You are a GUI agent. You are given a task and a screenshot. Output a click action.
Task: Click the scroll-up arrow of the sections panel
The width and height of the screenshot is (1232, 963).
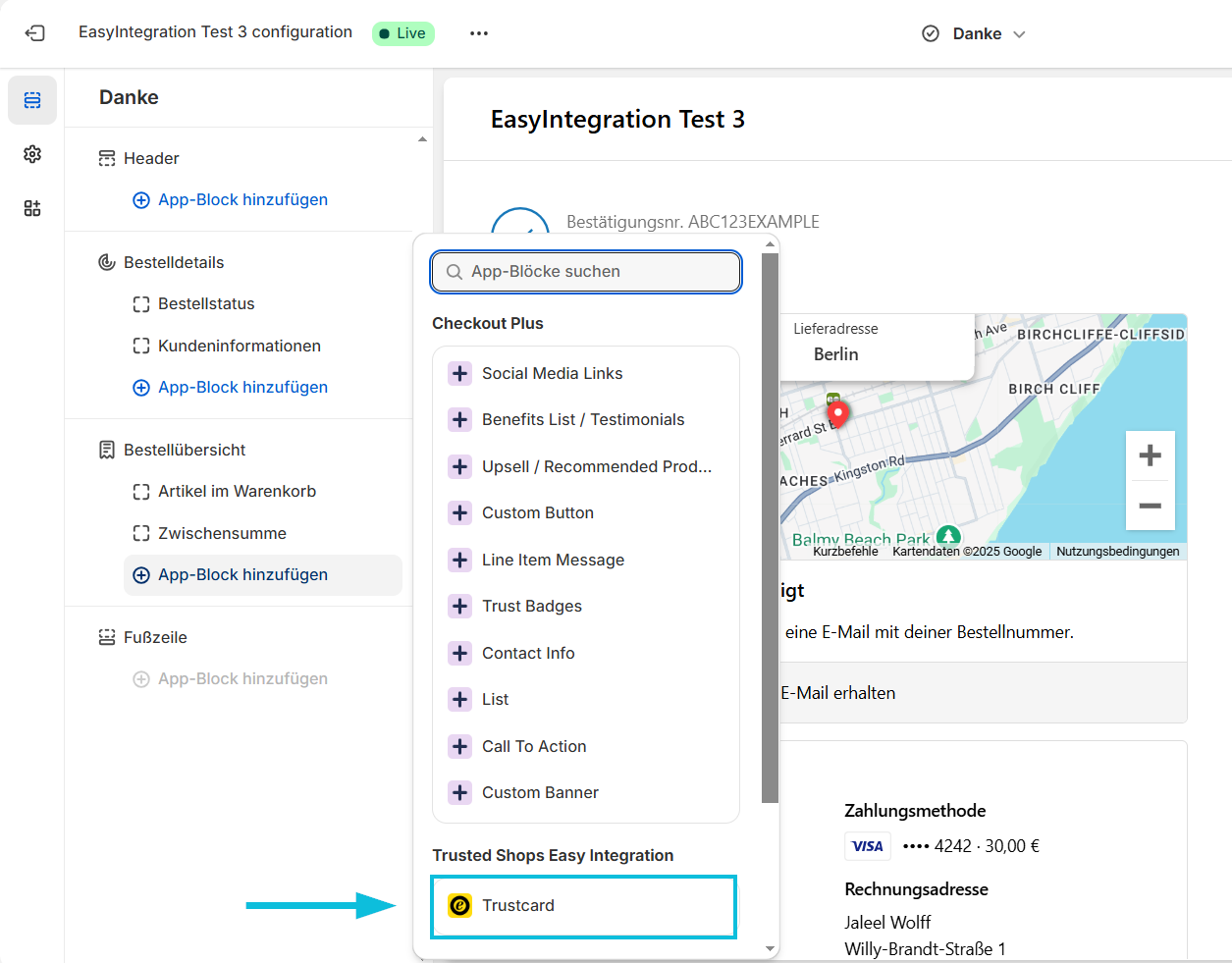click(422, 139)
